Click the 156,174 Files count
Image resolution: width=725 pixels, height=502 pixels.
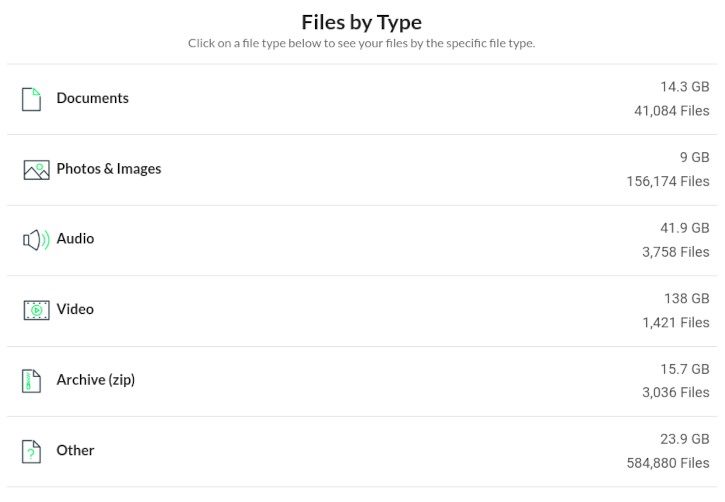pyautogui.click(x=668, y=181)
